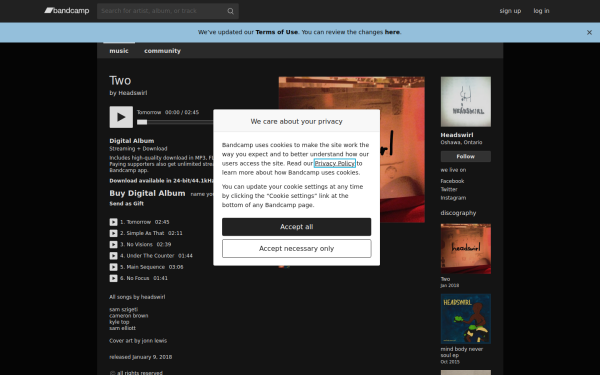Viewport: 600px width, 375px height.
Task: Switch to the community tab
Action: [162, 51]
